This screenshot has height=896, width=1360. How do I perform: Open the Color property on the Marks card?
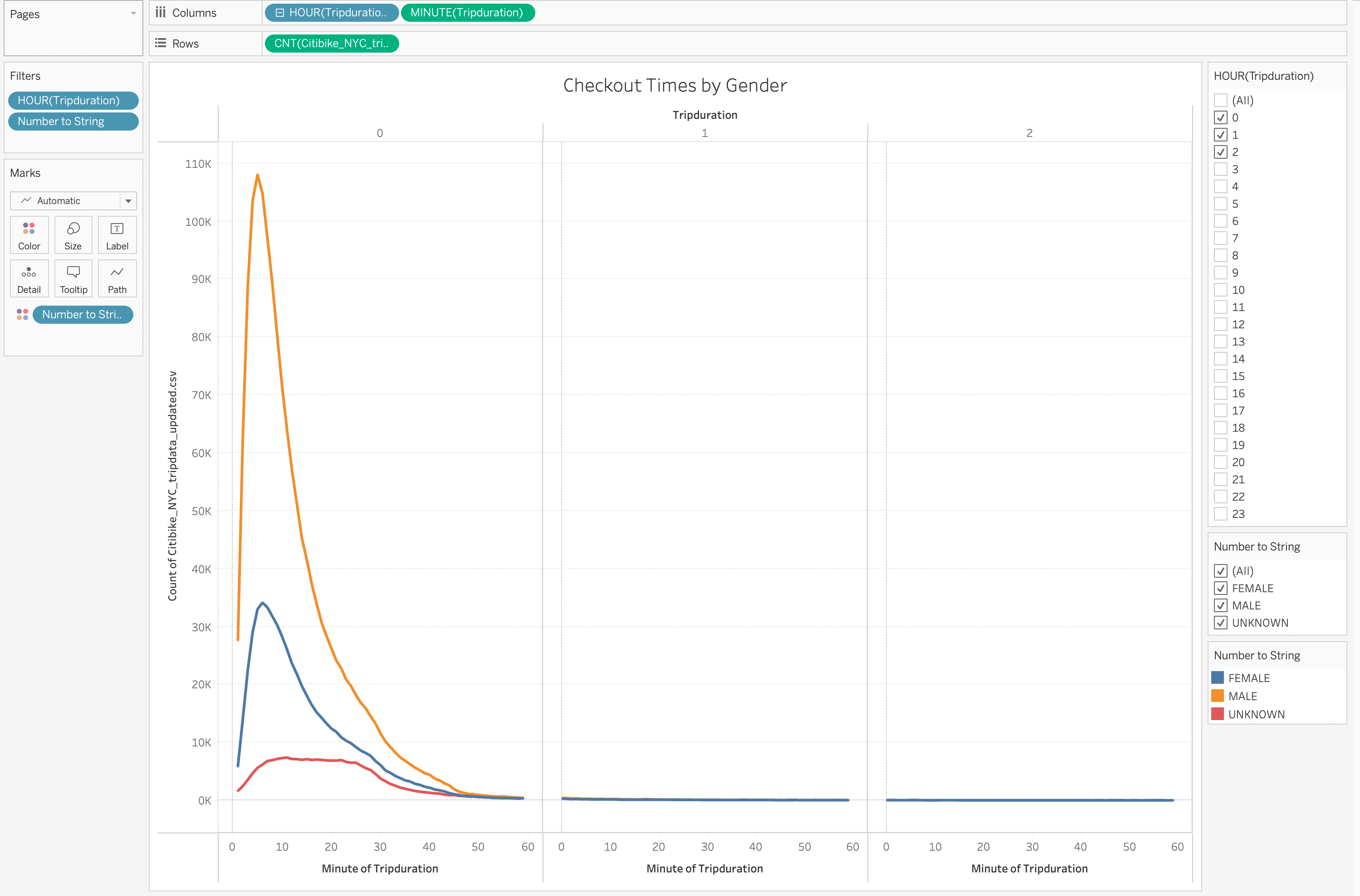(29, 234)
